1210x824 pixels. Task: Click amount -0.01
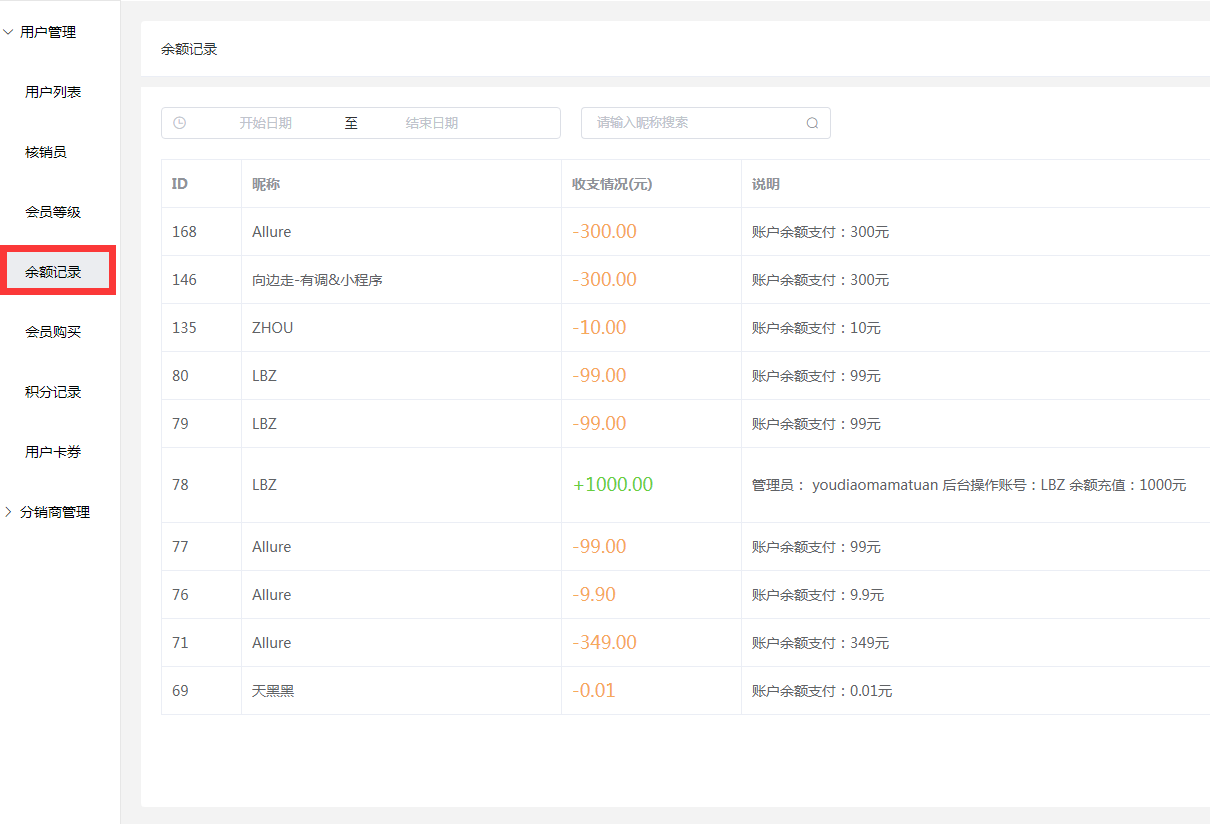click(x=594, y=691)
